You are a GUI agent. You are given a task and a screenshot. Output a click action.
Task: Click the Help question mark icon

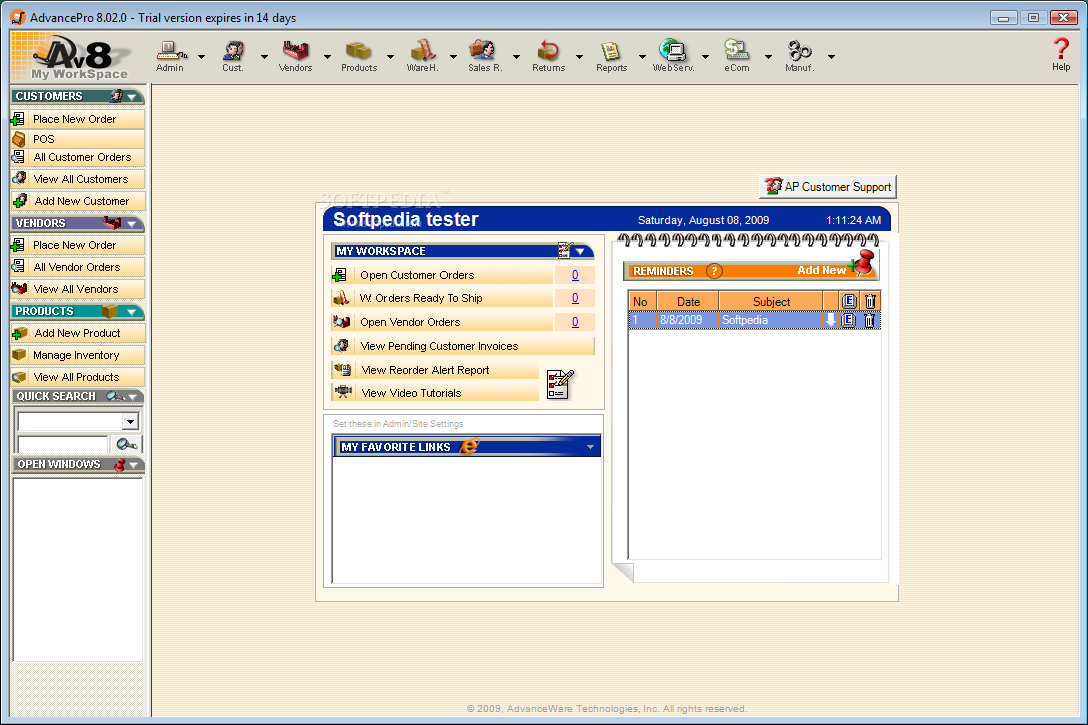point(1061,54)
